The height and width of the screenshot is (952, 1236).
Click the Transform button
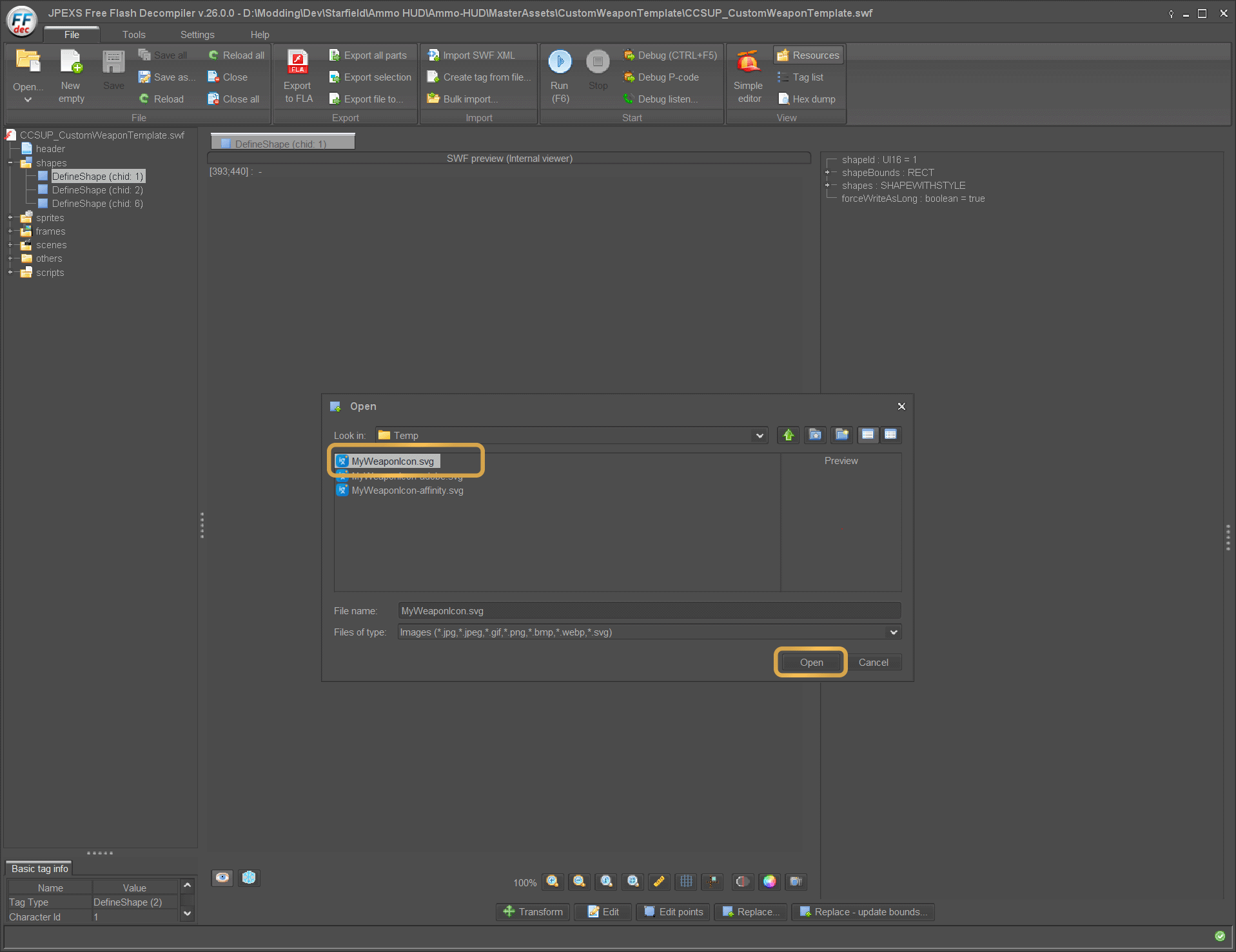tap(533, 912)
